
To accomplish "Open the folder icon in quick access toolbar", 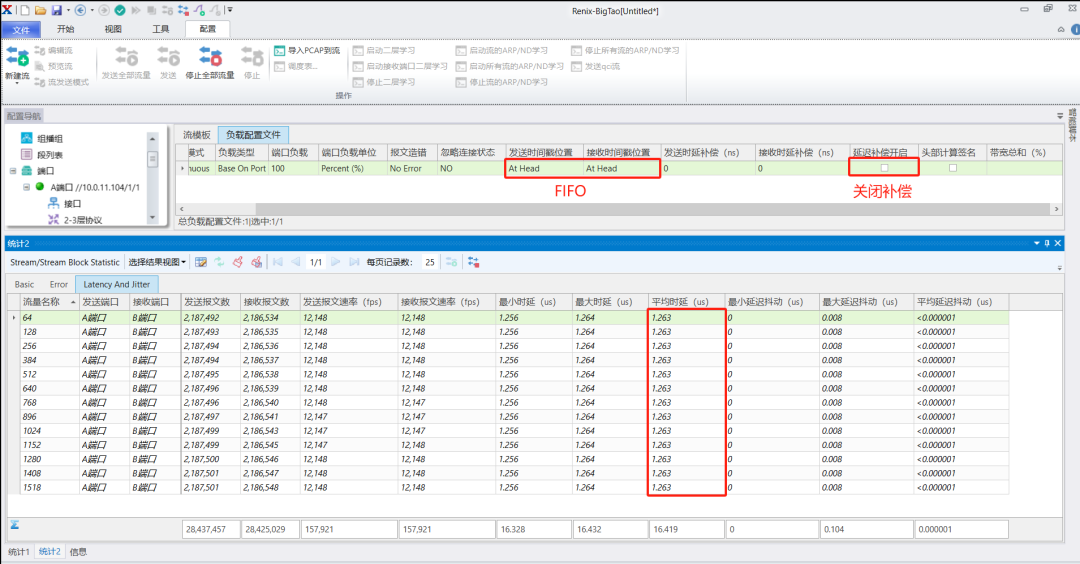I will click(x=40, y=10).
